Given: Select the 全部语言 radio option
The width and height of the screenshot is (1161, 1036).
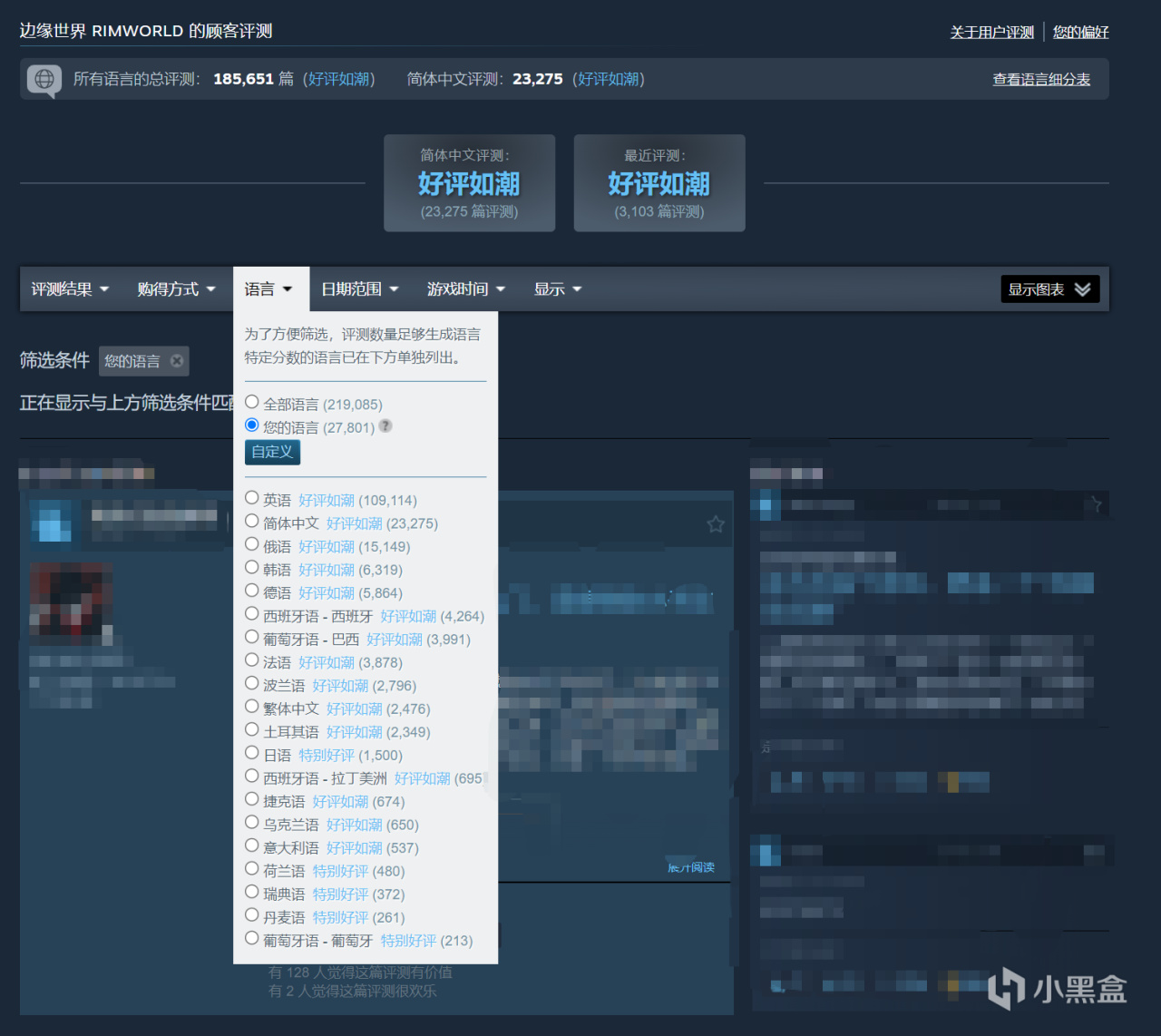Looking at the screenshot, I should click(x=252, y=403).
